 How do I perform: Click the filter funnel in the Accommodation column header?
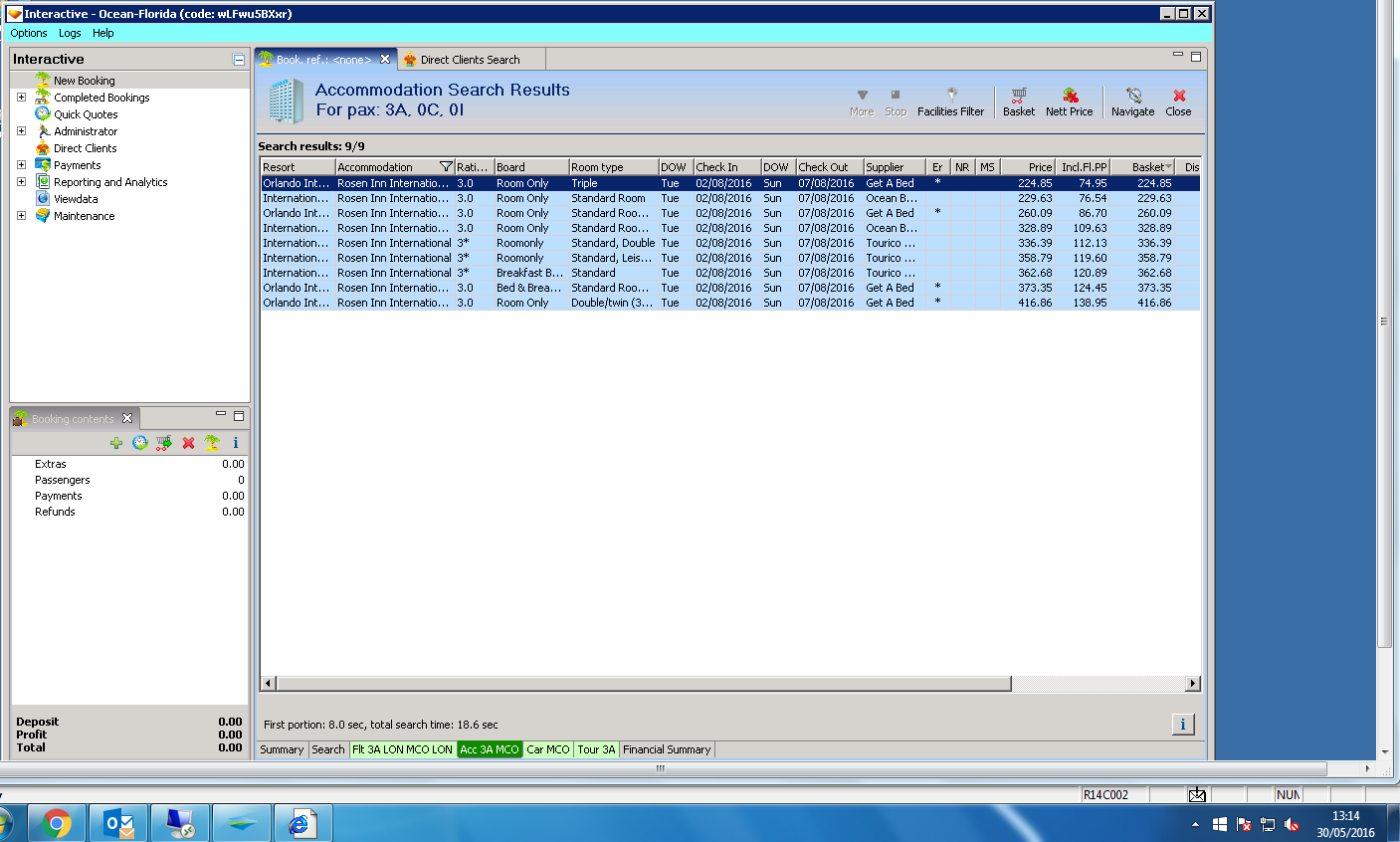446,166
